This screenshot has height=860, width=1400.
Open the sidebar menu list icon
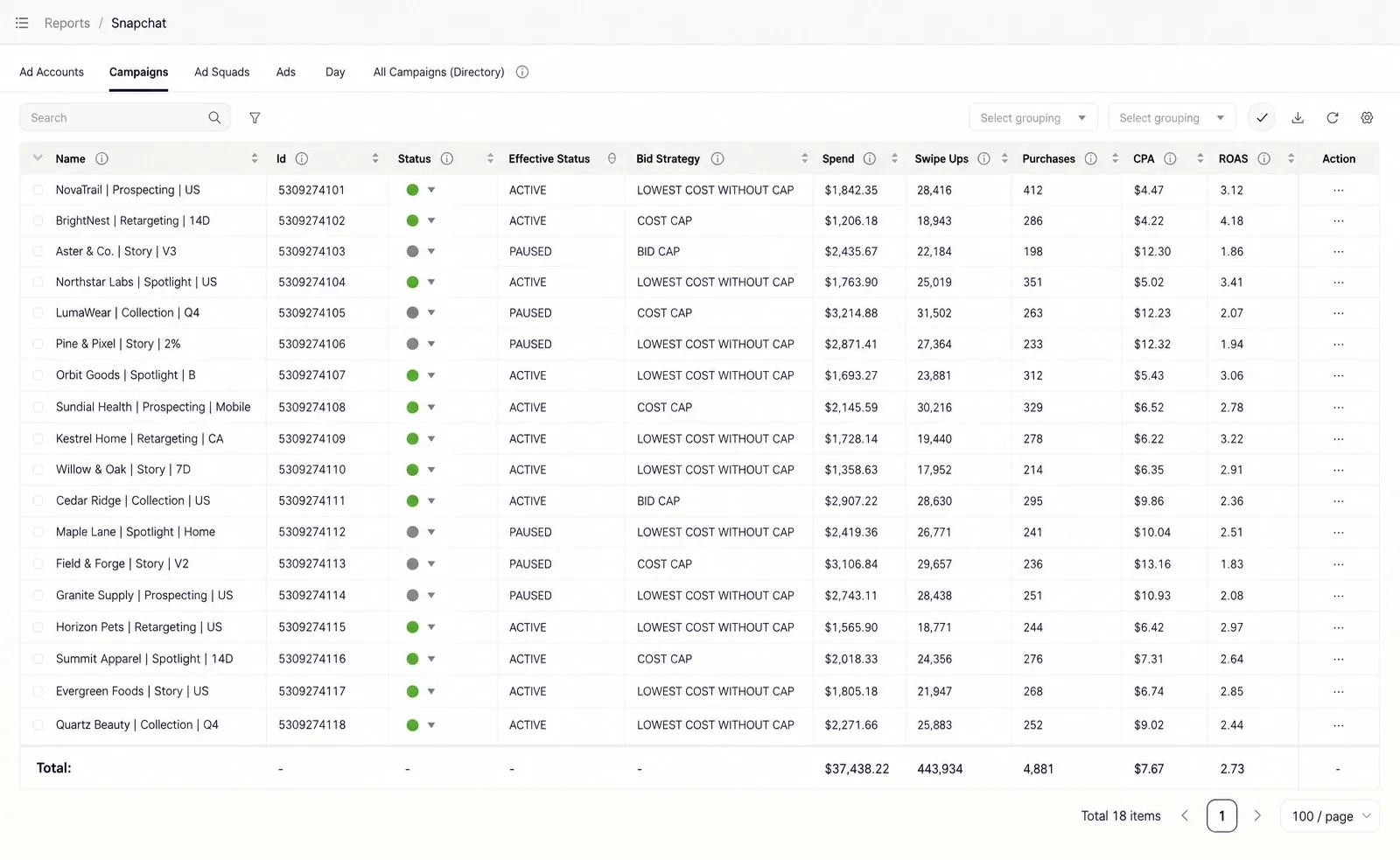click(22, 23)
